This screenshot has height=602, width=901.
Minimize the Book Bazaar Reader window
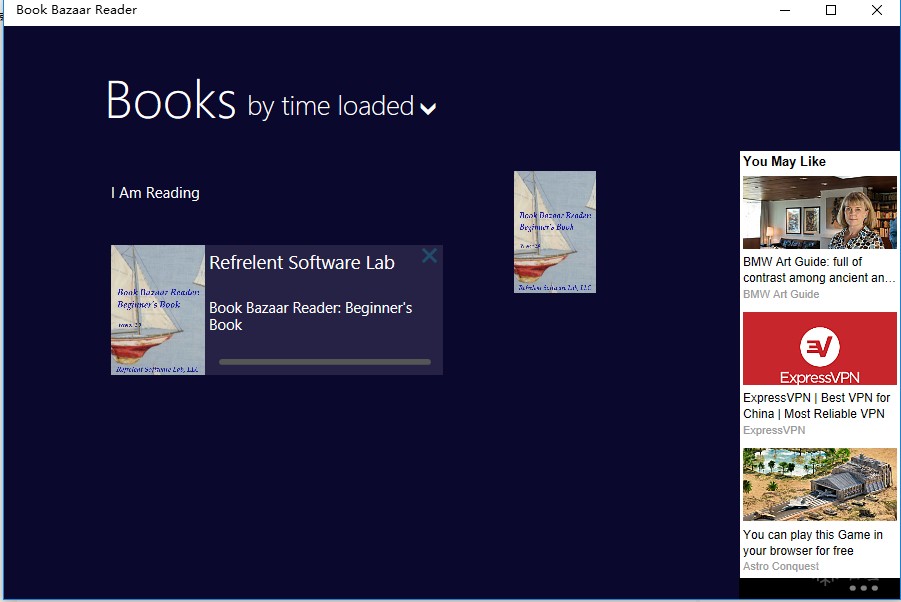tap(785, 10)
